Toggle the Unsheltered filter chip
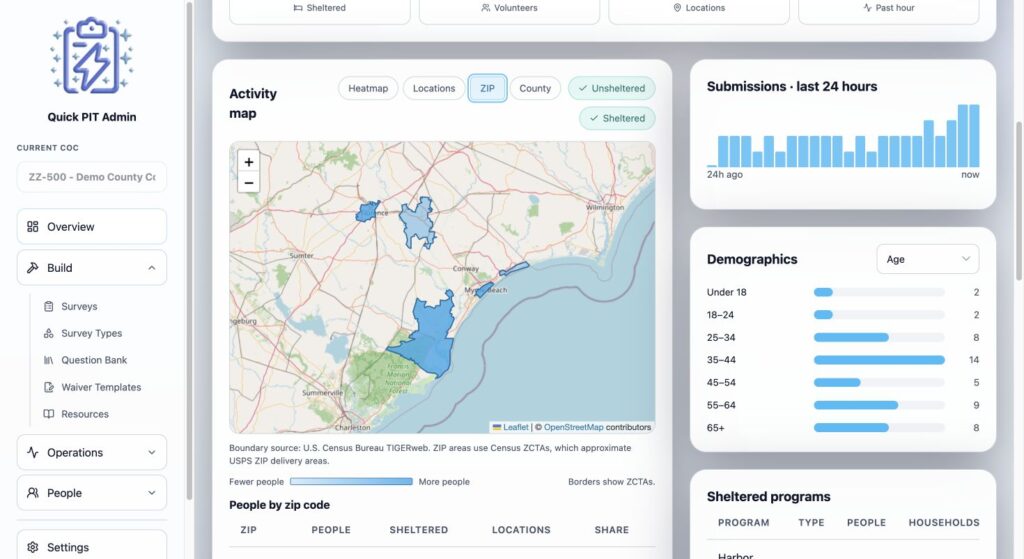Viewport: 1024px width, 559px height. coord(611,88)
